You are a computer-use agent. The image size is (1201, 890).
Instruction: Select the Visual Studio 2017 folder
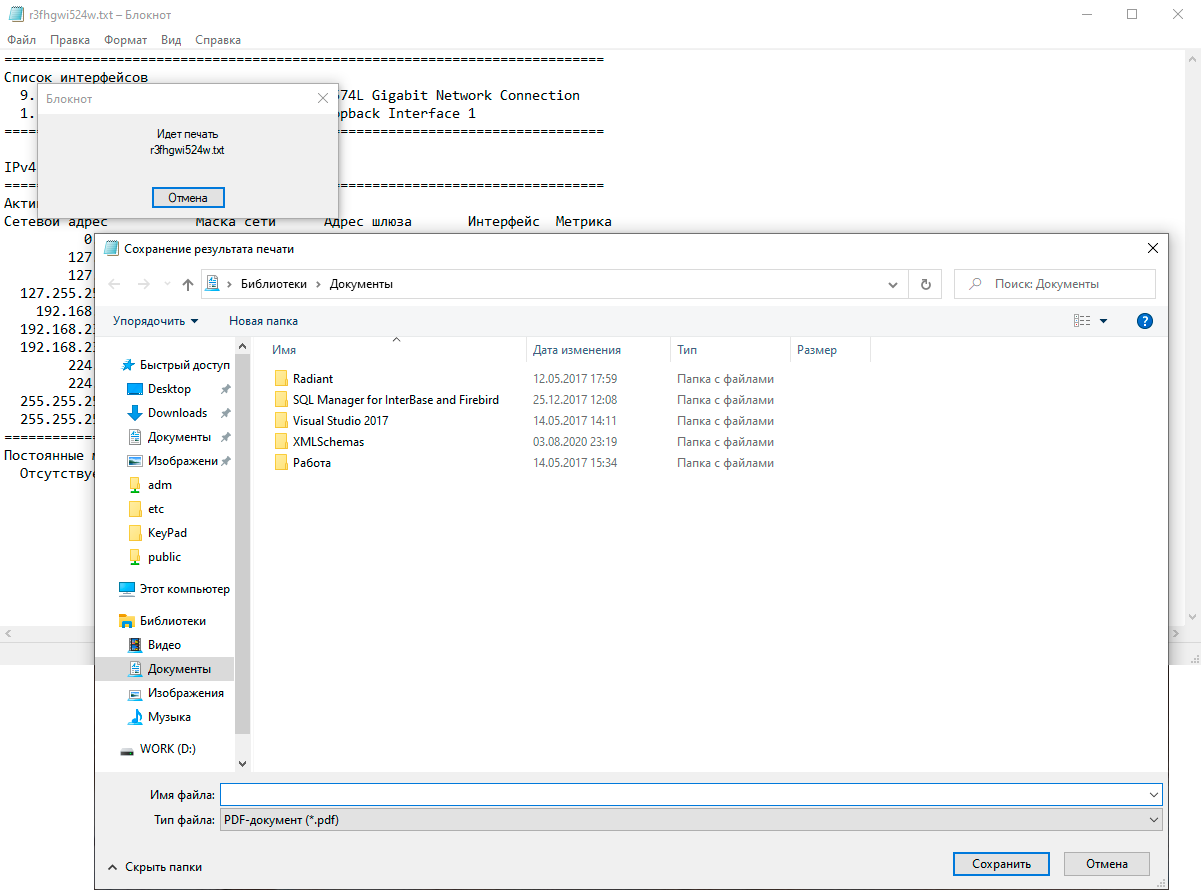(340, 421)
